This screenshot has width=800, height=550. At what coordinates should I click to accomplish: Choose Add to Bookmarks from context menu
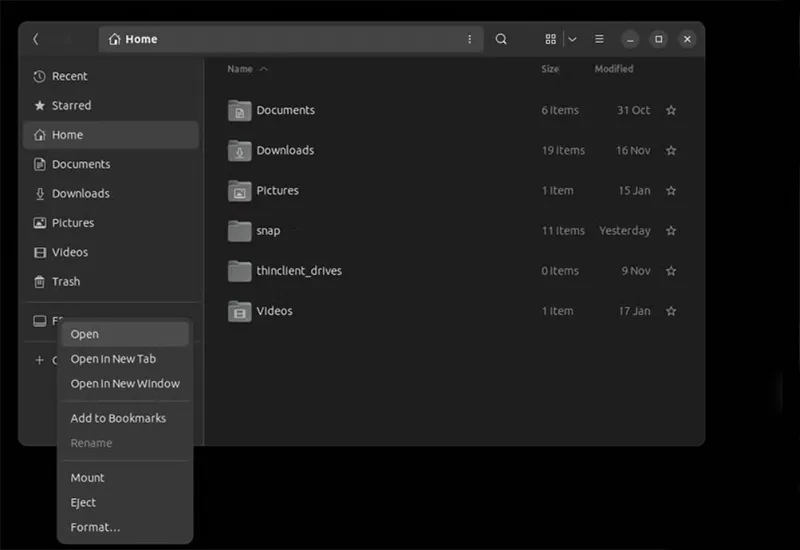pos(118,418)
